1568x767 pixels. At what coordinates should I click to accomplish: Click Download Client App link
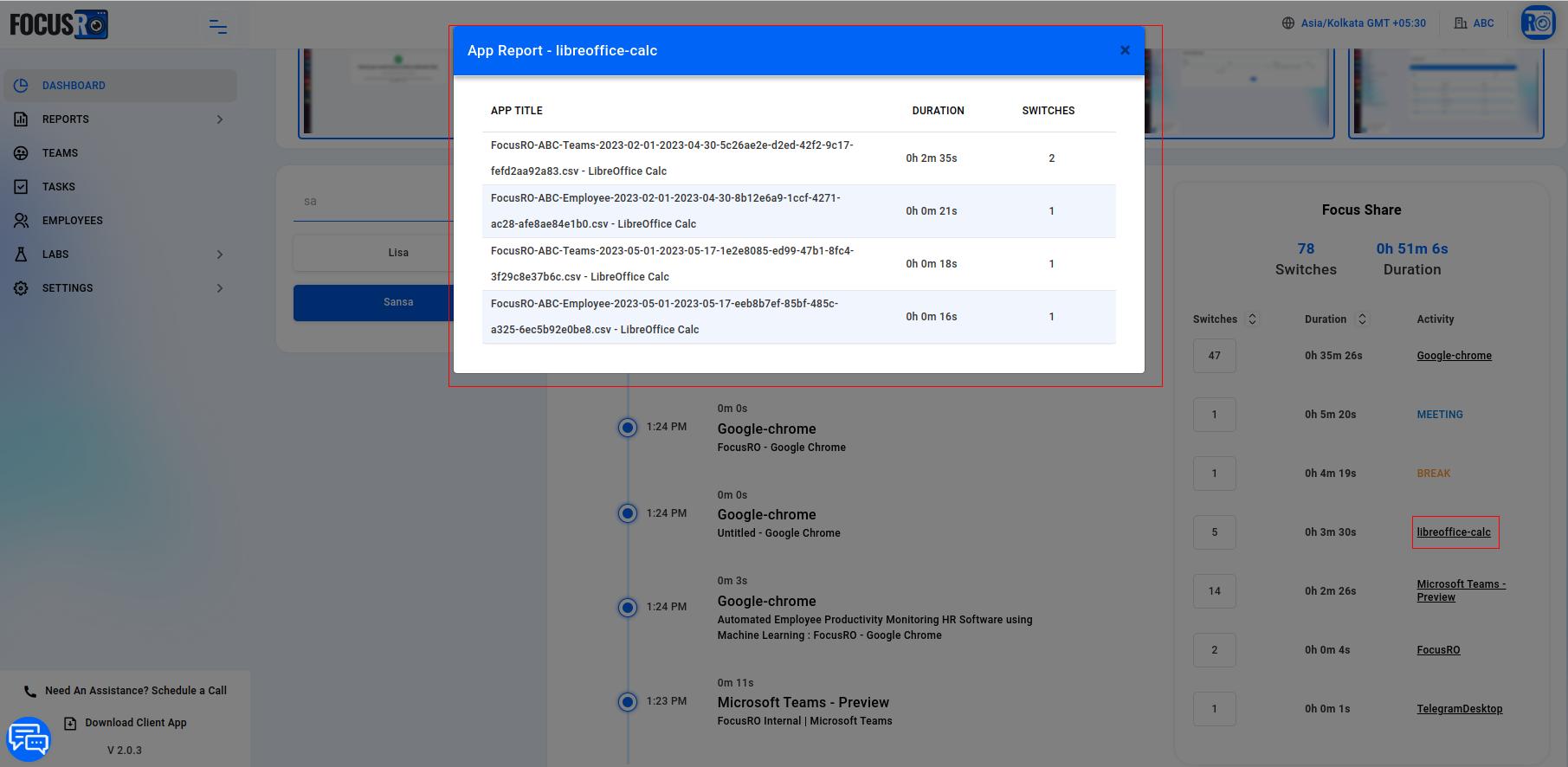tap(136, 723)
